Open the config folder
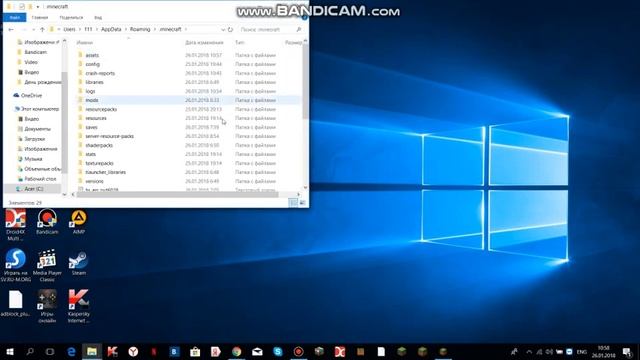The width and height of the screenshot is (640, 360). (92, 64)
